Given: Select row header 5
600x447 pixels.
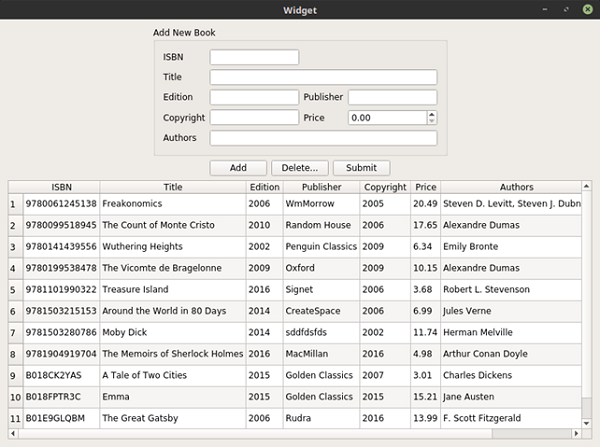Looking at the screenshot, I should [x=15, y=290].
